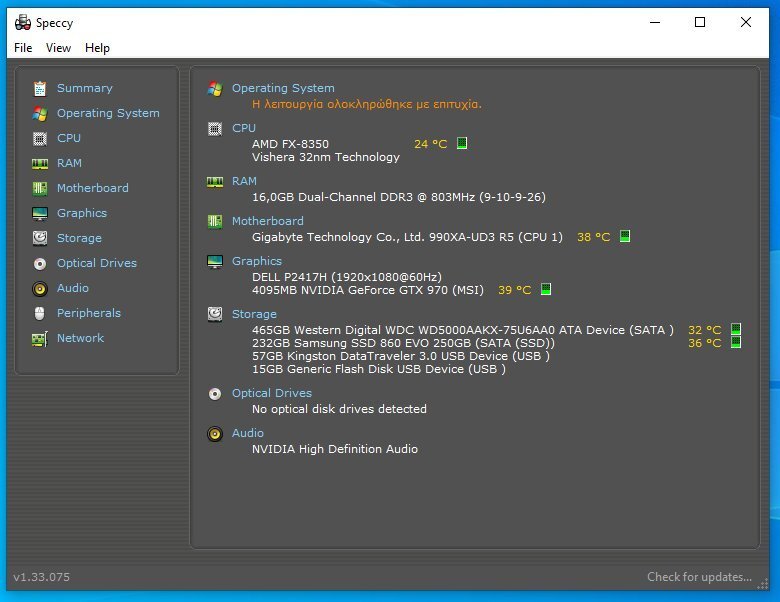Click the Operating System flag icon in sidebar
780x602 pixels.
(40, 113)
